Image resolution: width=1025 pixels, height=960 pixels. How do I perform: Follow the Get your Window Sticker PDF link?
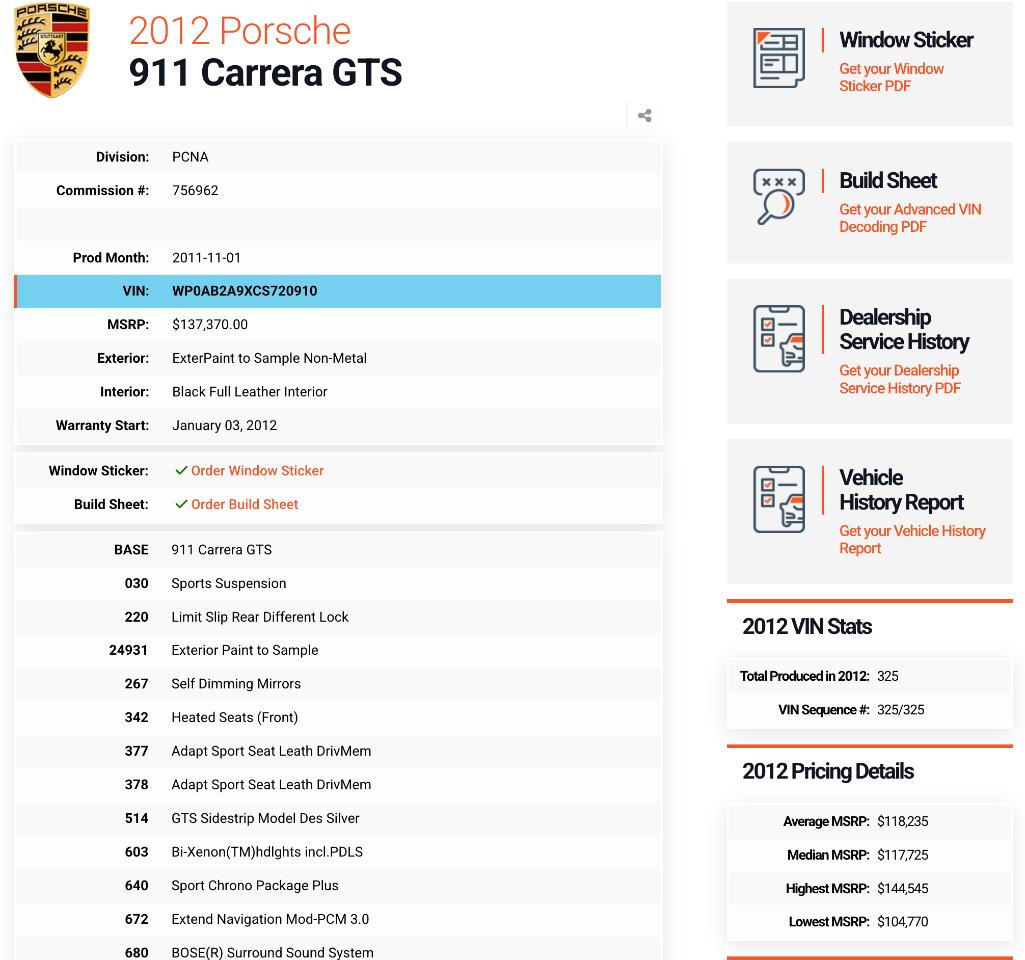[891, 77]
